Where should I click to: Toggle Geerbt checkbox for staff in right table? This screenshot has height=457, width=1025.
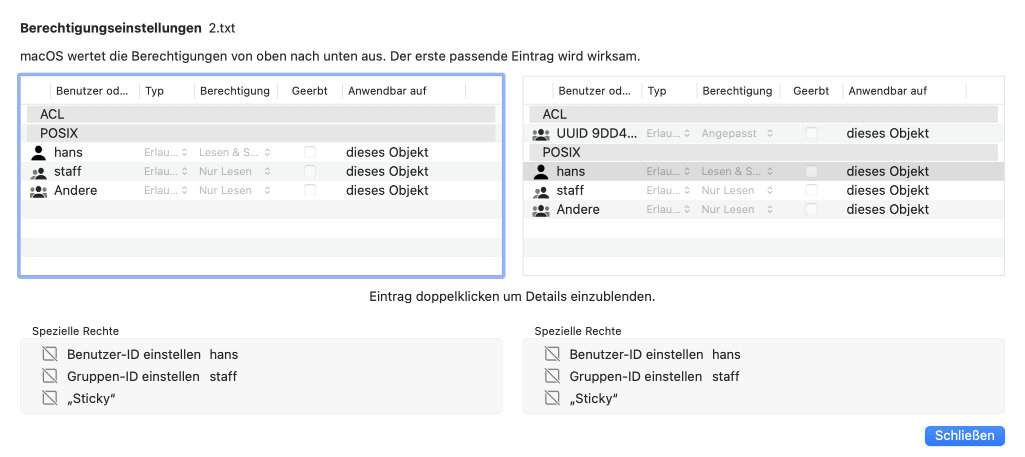811,190
